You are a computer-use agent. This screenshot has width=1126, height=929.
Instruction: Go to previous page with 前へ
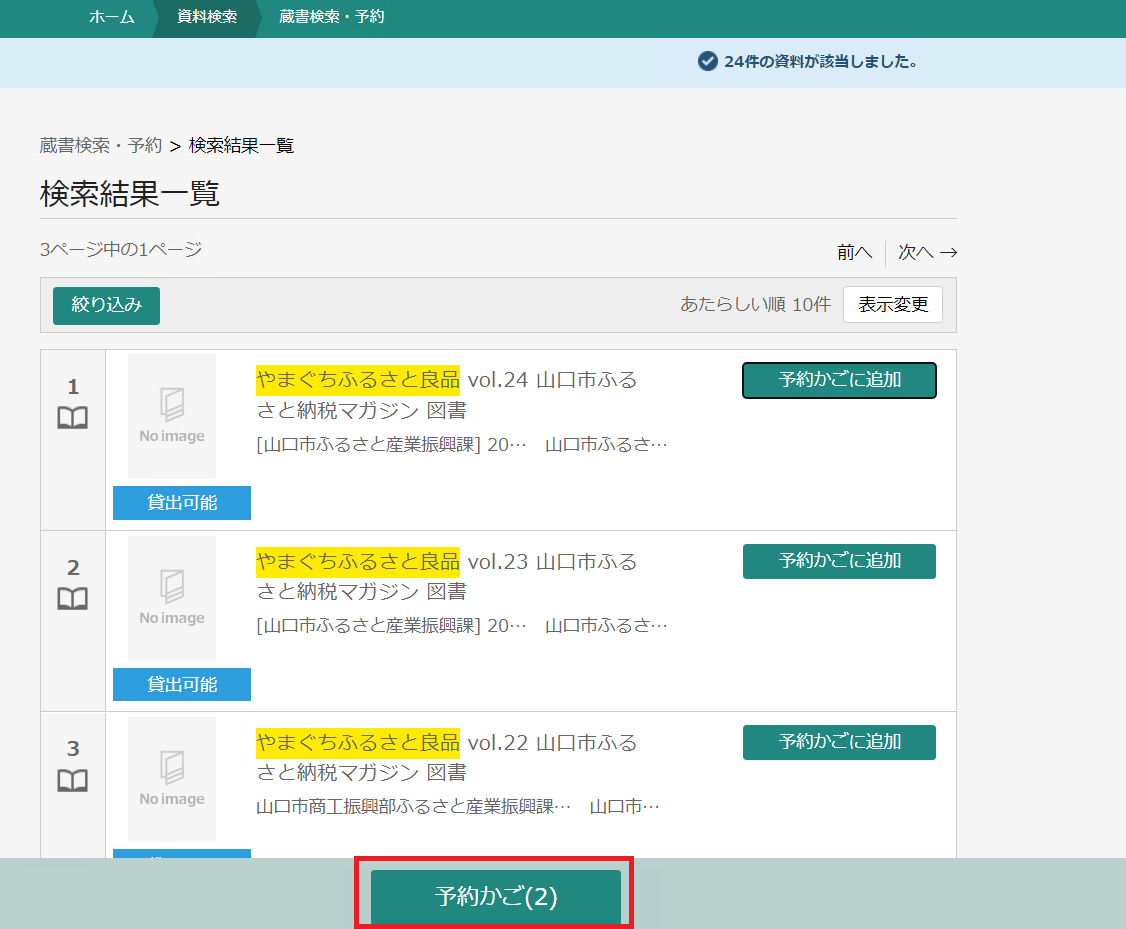tap(854, 253)
